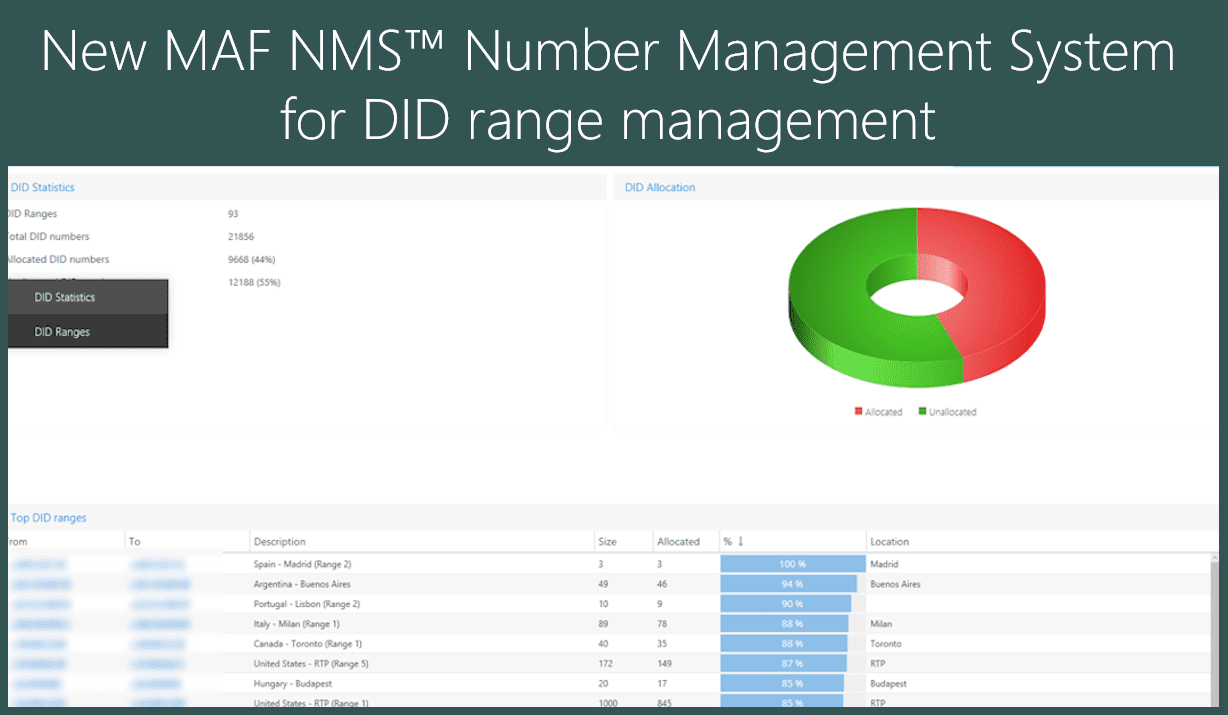Open the DID Allocation panel header

pyautogui.click(x=659, y=187)
